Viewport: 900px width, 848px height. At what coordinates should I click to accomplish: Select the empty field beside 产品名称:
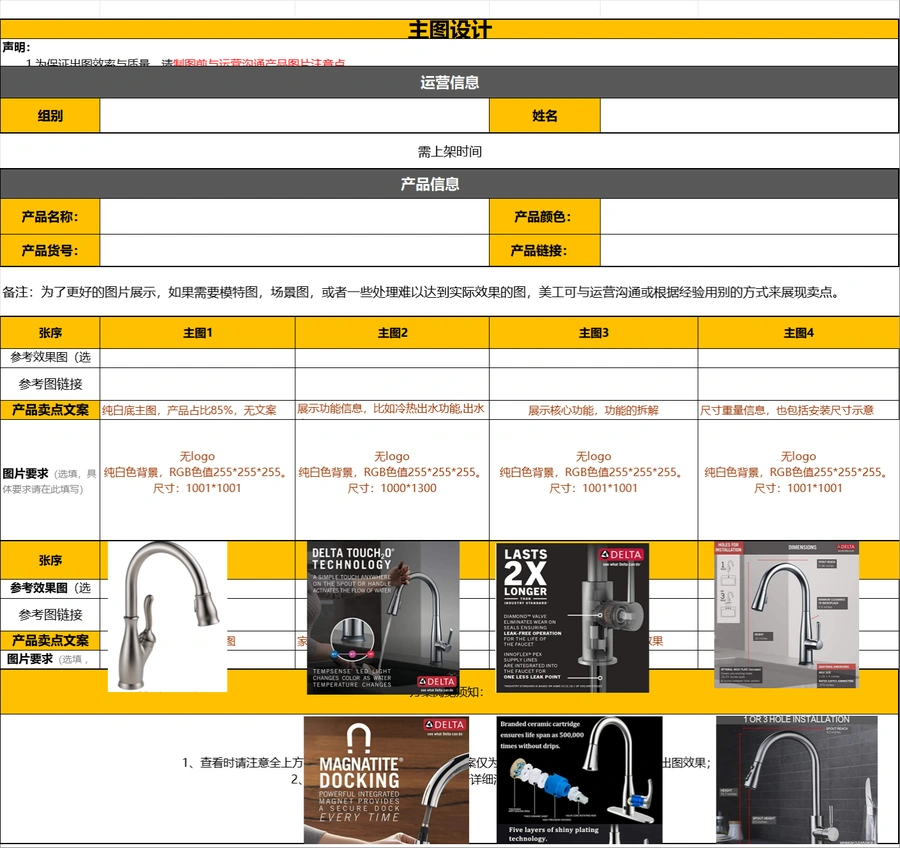tap(294, 216)
